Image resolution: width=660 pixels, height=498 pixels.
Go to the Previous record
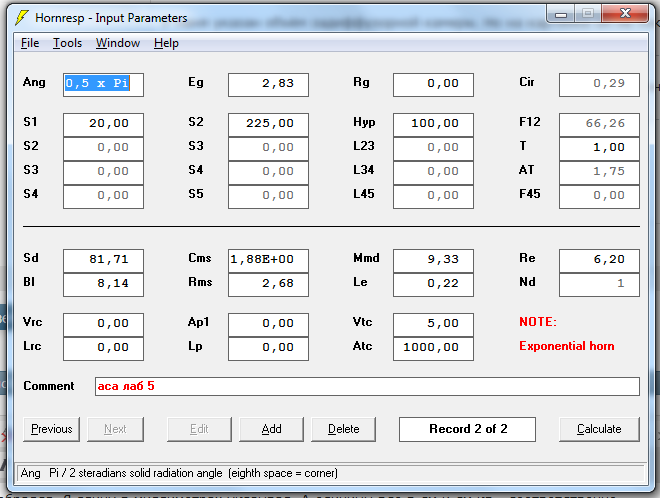pos(51,429)
